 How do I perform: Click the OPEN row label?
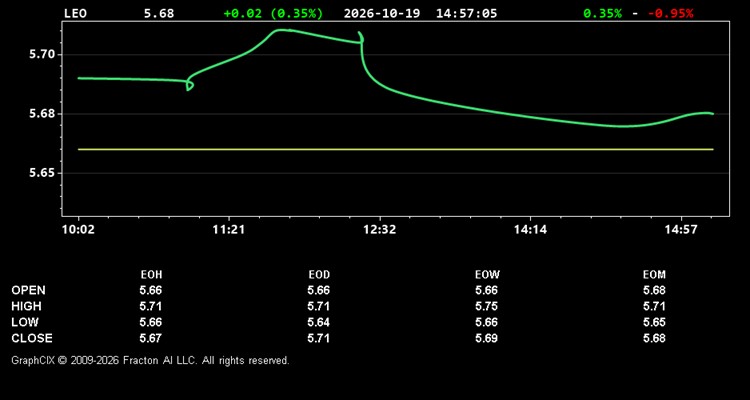29,290
